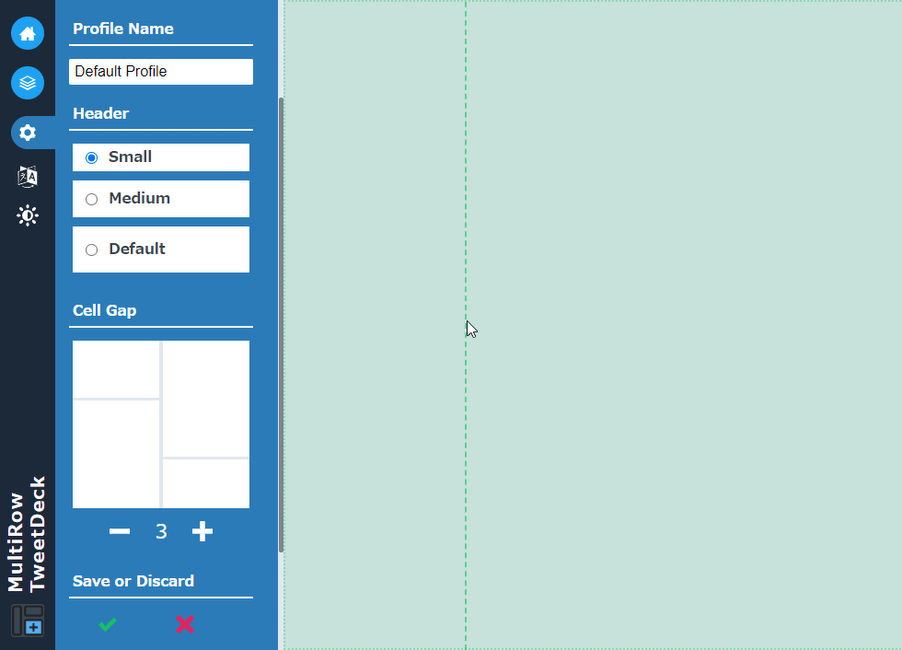Image resolution: width=902 pixels, height=650 pixels.
Task: Click the MultiRow TweetDeck vertical title
Action: click(x=27, y=534)
